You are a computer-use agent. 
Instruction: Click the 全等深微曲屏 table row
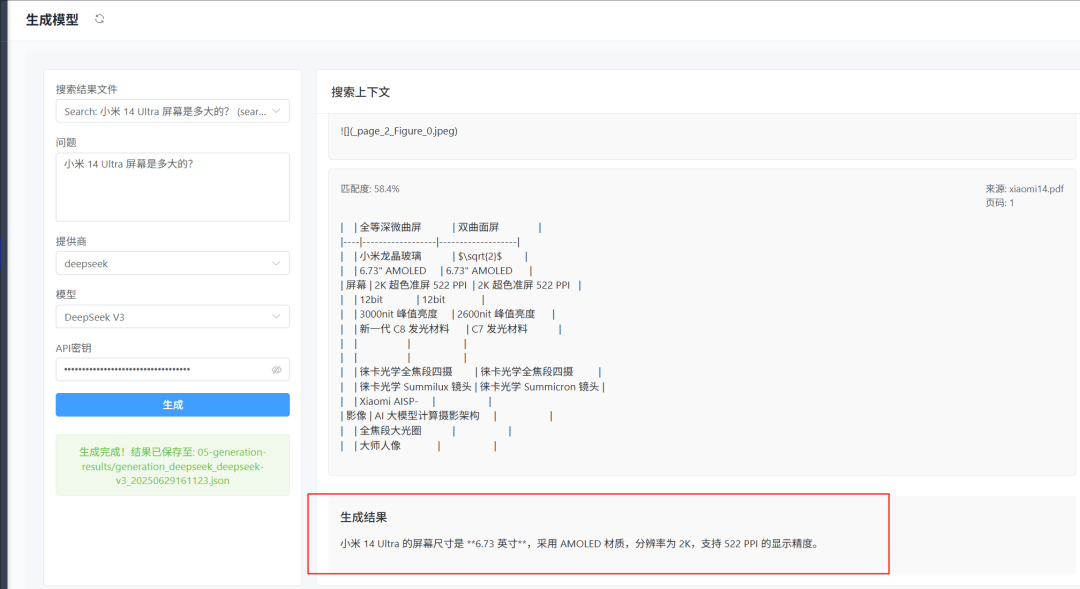pos(441,227)
